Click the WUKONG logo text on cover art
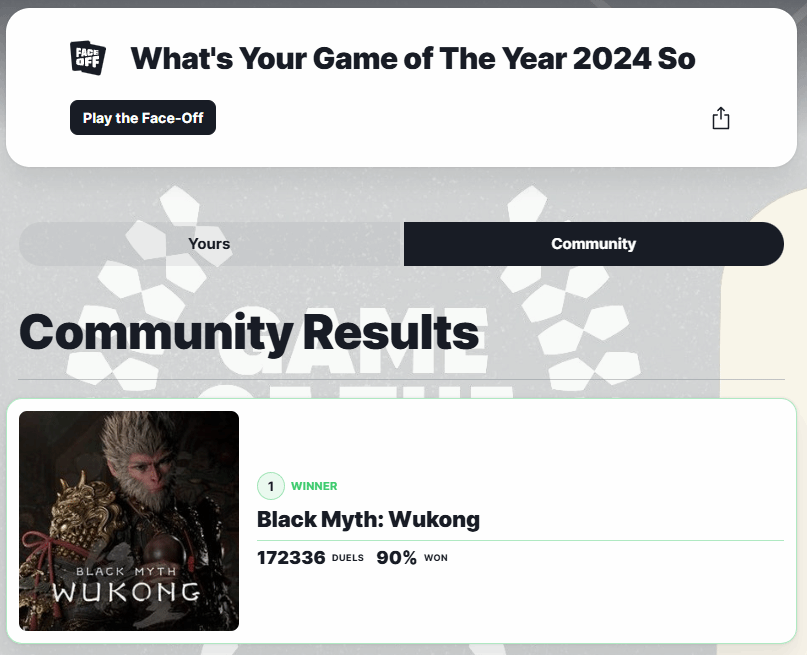Image resolution: width=807 pixels, height=655 pixels. click(126, 592)
